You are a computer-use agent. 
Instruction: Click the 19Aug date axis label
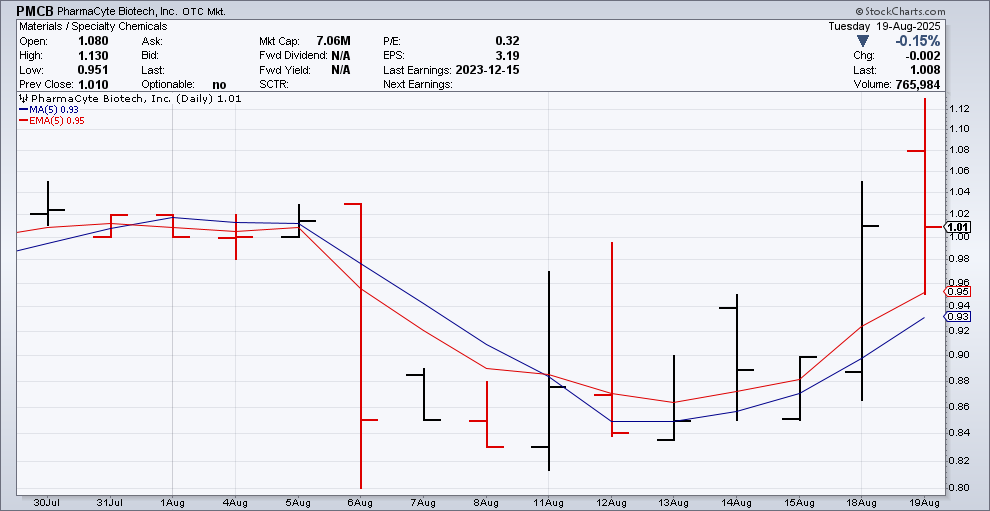[x=924, y=503]
